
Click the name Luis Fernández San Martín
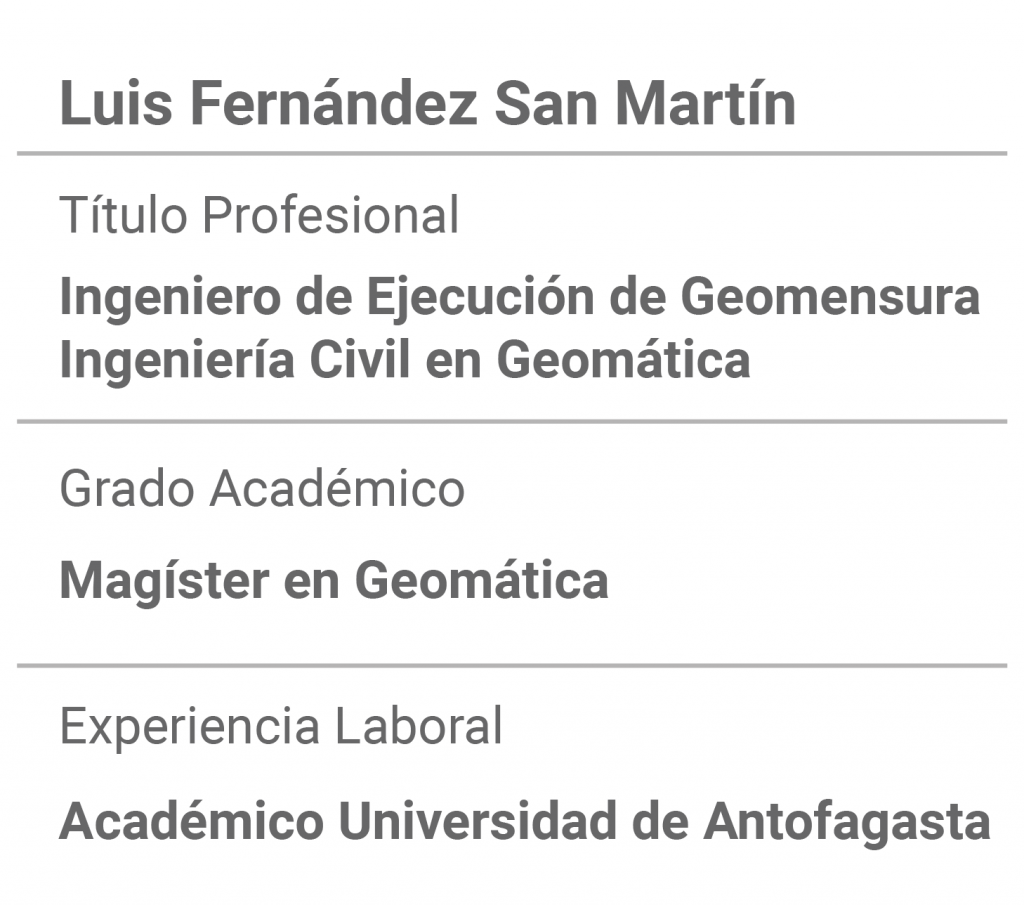(x=428, y=103)
